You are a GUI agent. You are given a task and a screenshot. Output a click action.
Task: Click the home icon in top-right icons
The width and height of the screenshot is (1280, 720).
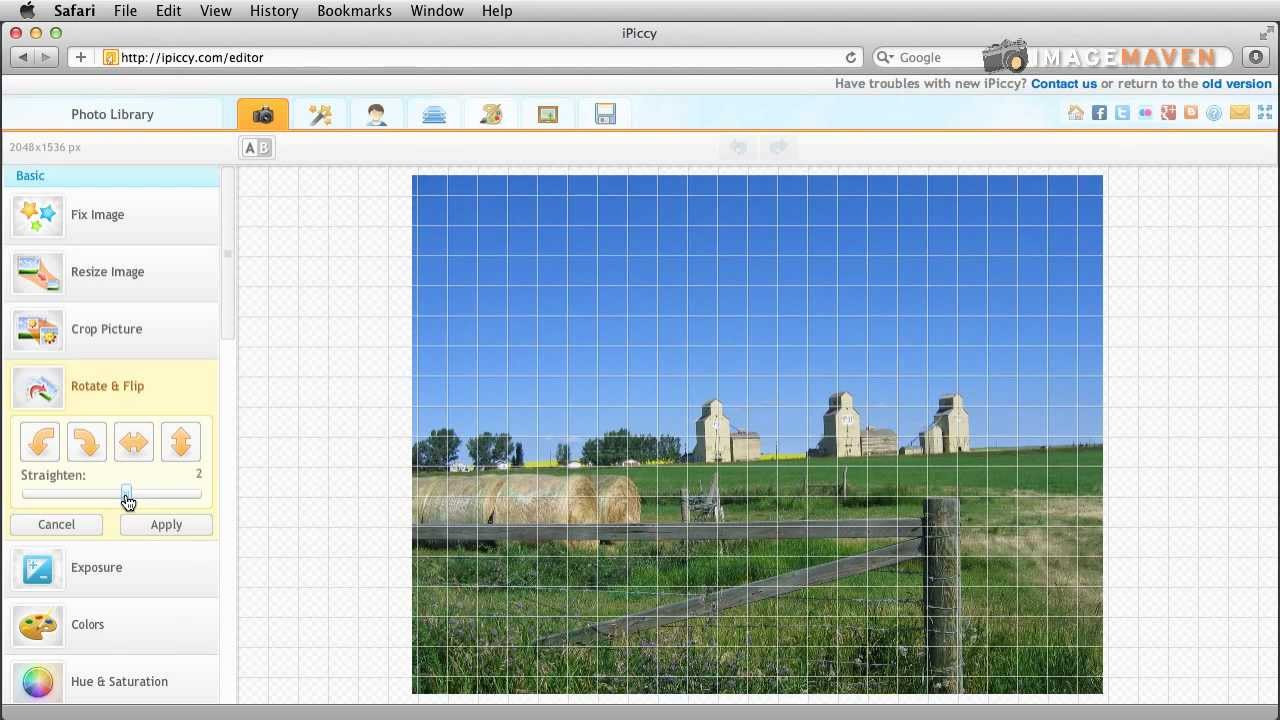coord(1076,113)
